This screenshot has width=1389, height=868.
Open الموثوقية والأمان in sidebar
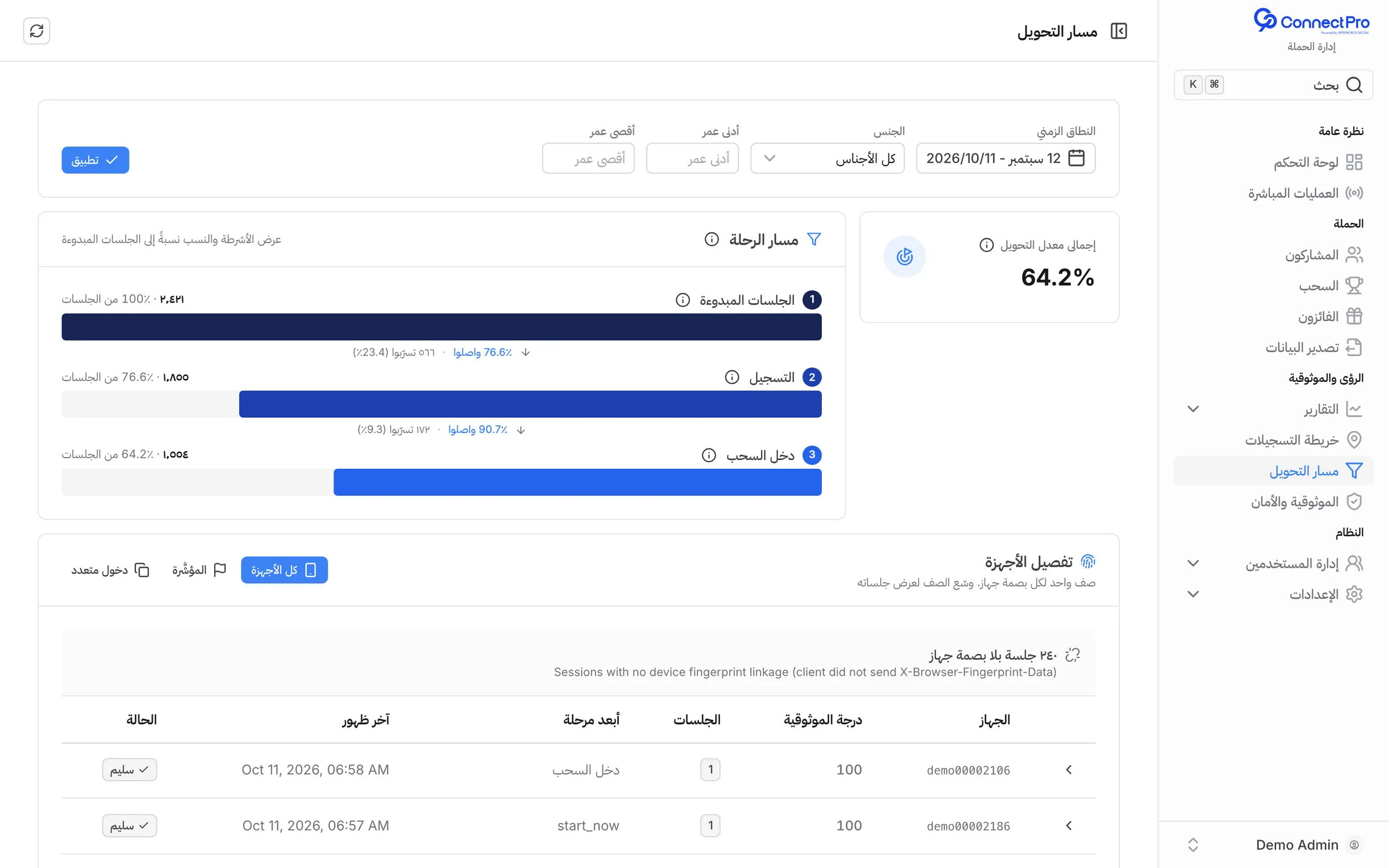point(1273,502)
